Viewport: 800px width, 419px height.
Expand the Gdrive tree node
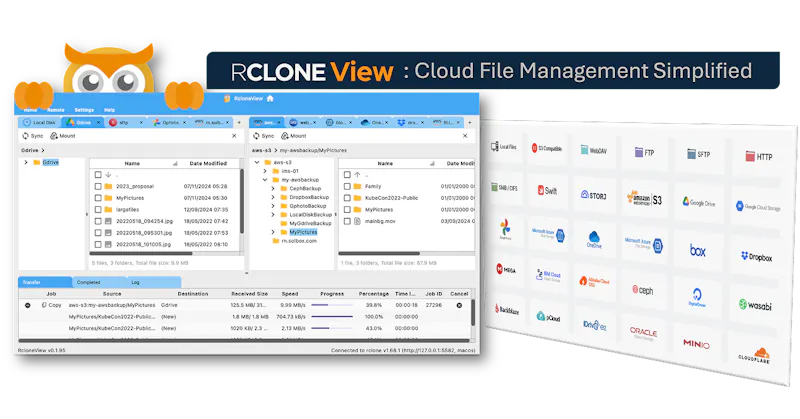tap(26, 162)
